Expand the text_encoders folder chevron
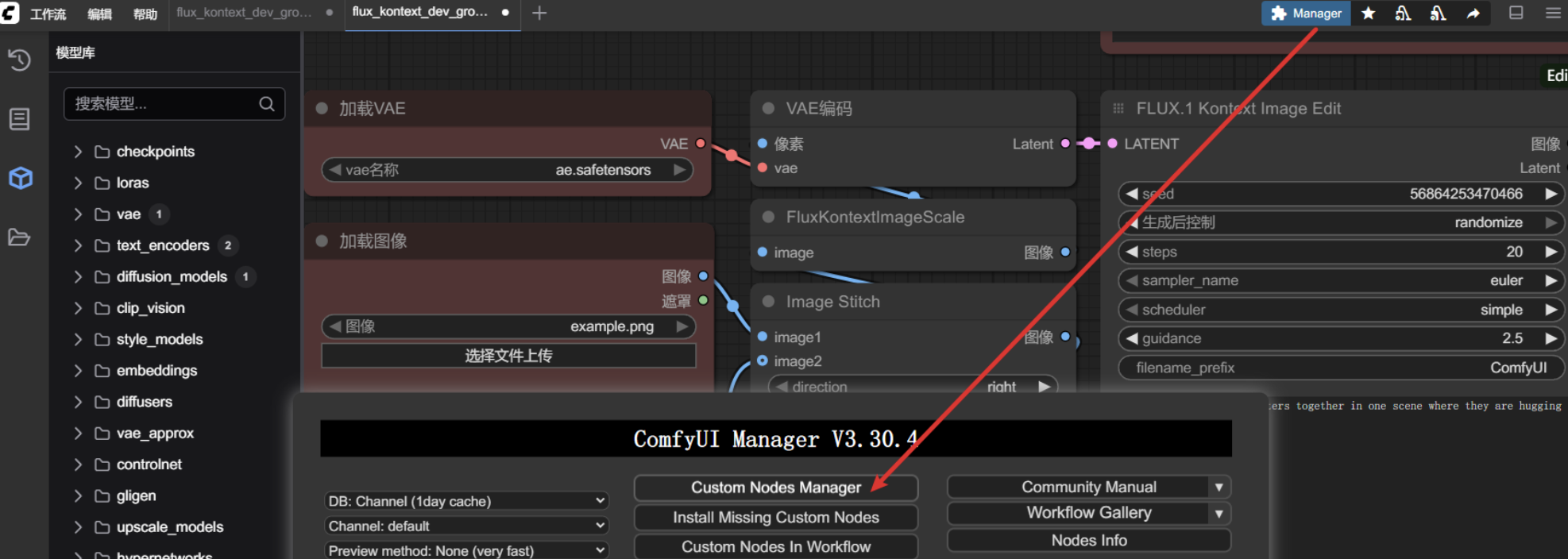1568x559 pixels. [x=78, y=246]
